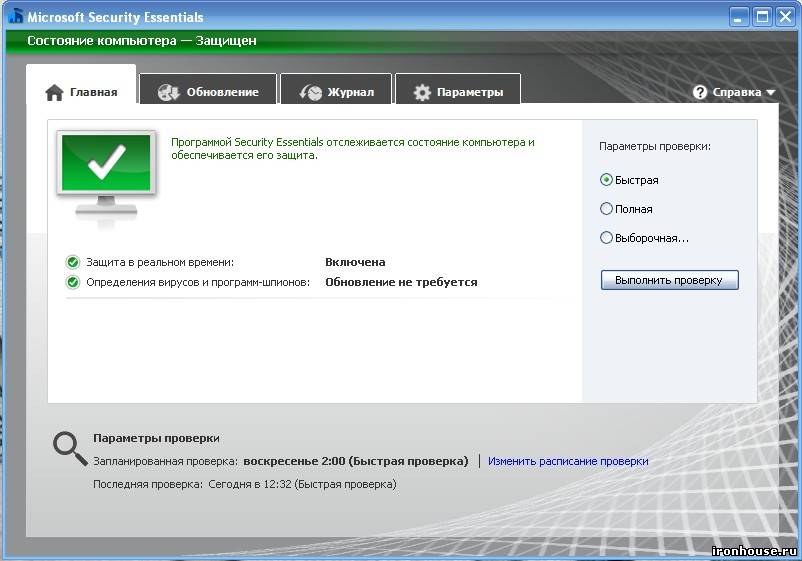Viewport: 802px width, 561px height.
Task: Expand the Справка dropdown arrow
Action: coord(771,93)
